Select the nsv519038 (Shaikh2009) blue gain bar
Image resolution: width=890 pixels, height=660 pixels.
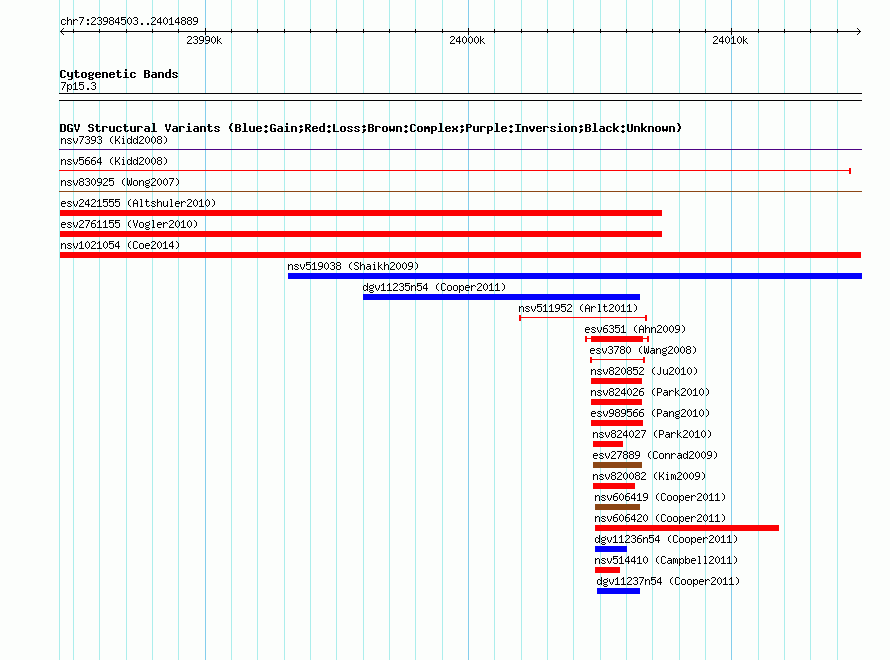click(575, 276)
